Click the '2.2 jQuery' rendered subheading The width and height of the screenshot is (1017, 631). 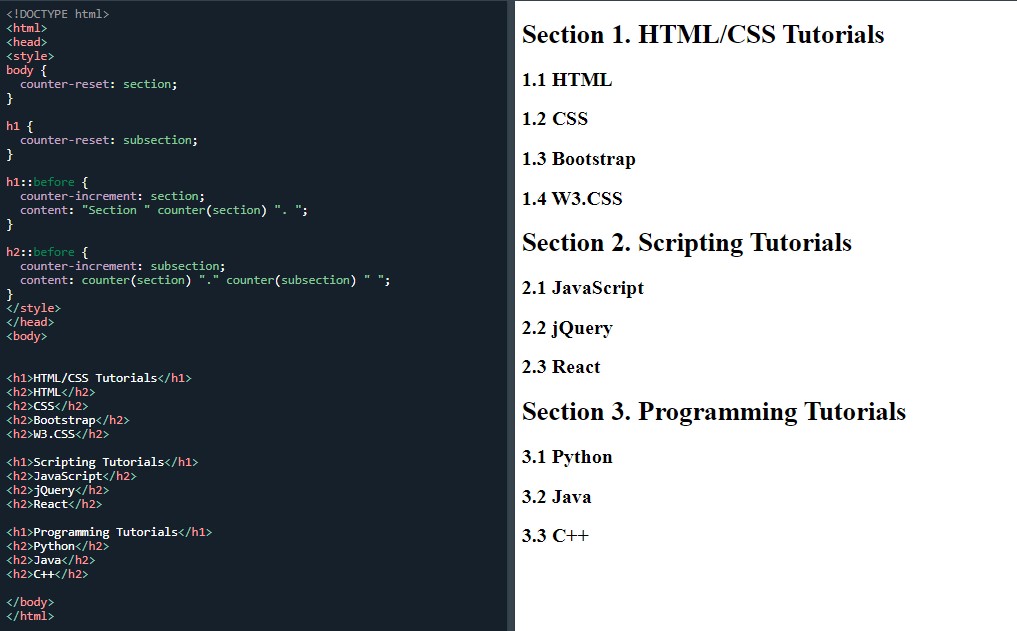(567, 328)
